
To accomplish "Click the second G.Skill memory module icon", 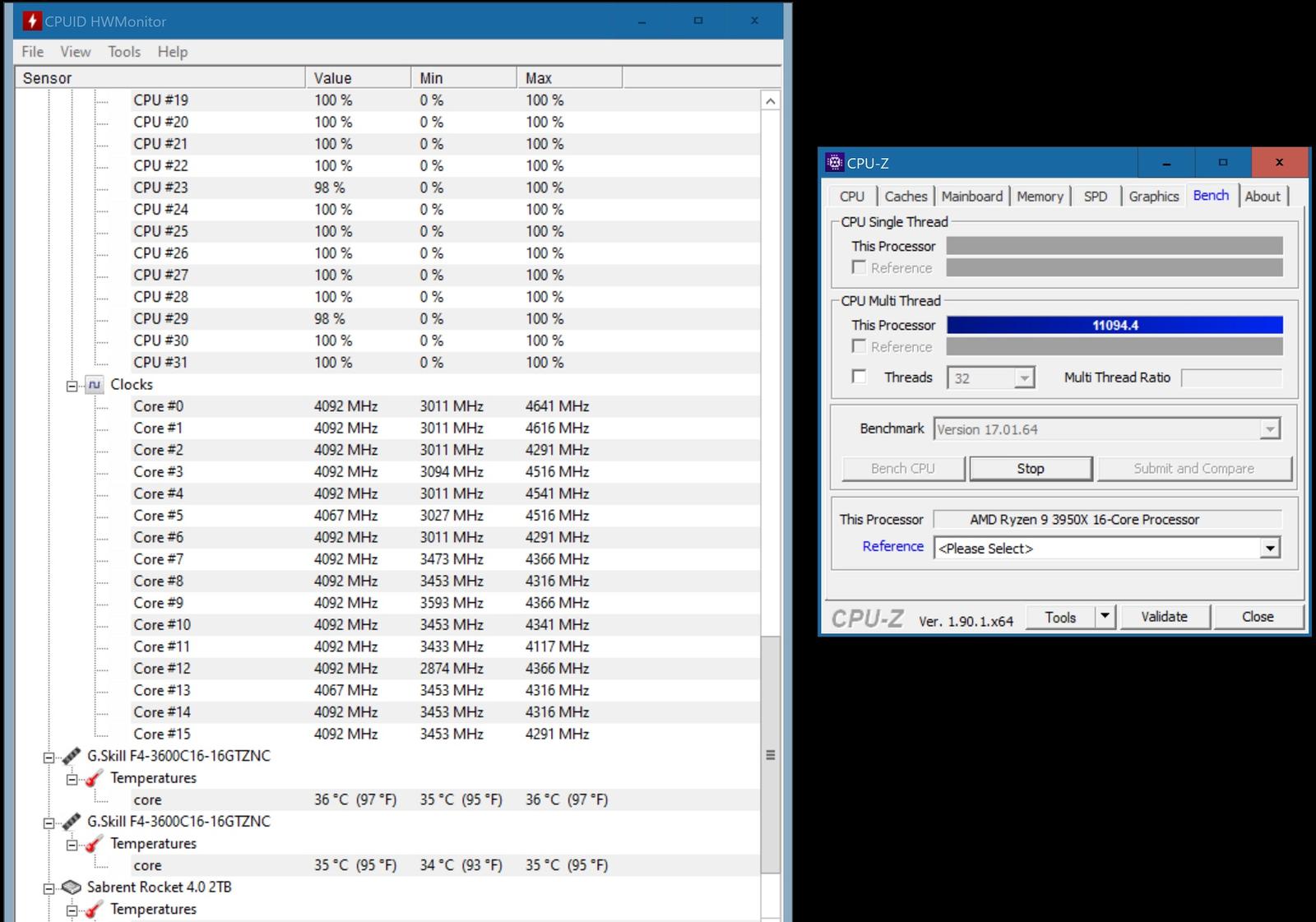I will (x=72, y=822).
